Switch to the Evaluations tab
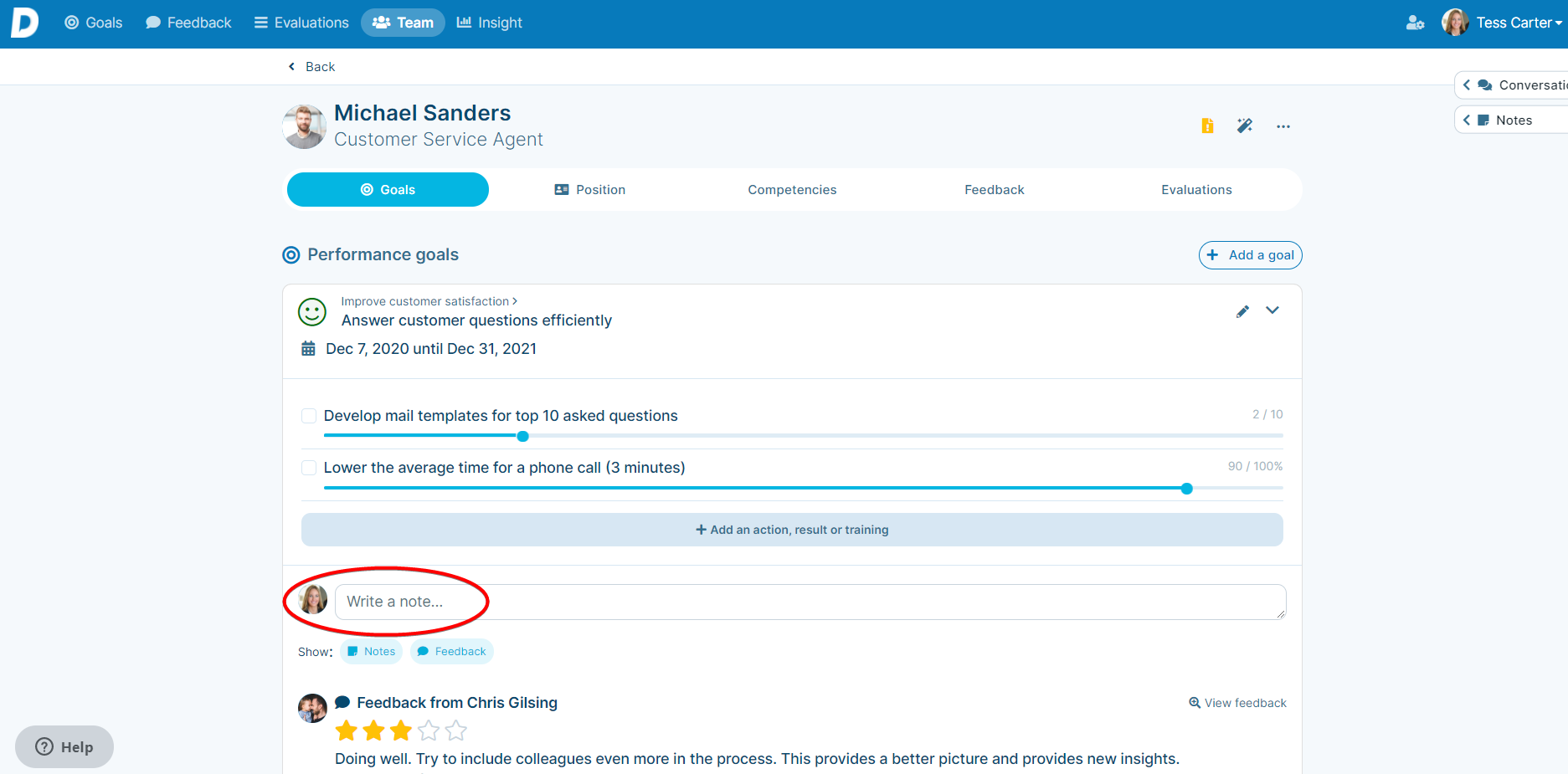Viewport: 1568px width, 774px height. pyautogui.click(x=1196, y=190)
